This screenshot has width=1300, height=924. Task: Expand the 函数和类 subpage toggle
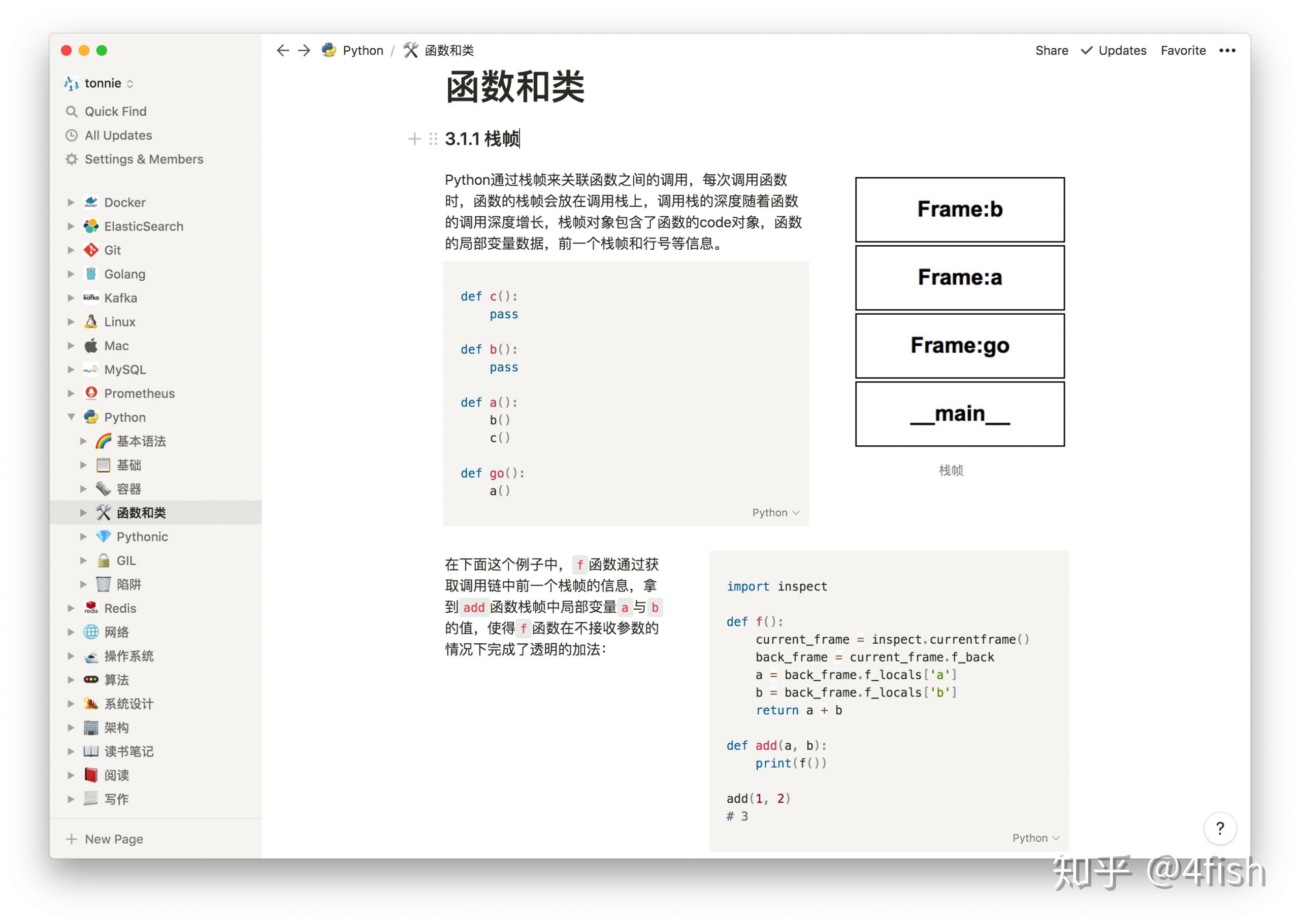[83, 513]
